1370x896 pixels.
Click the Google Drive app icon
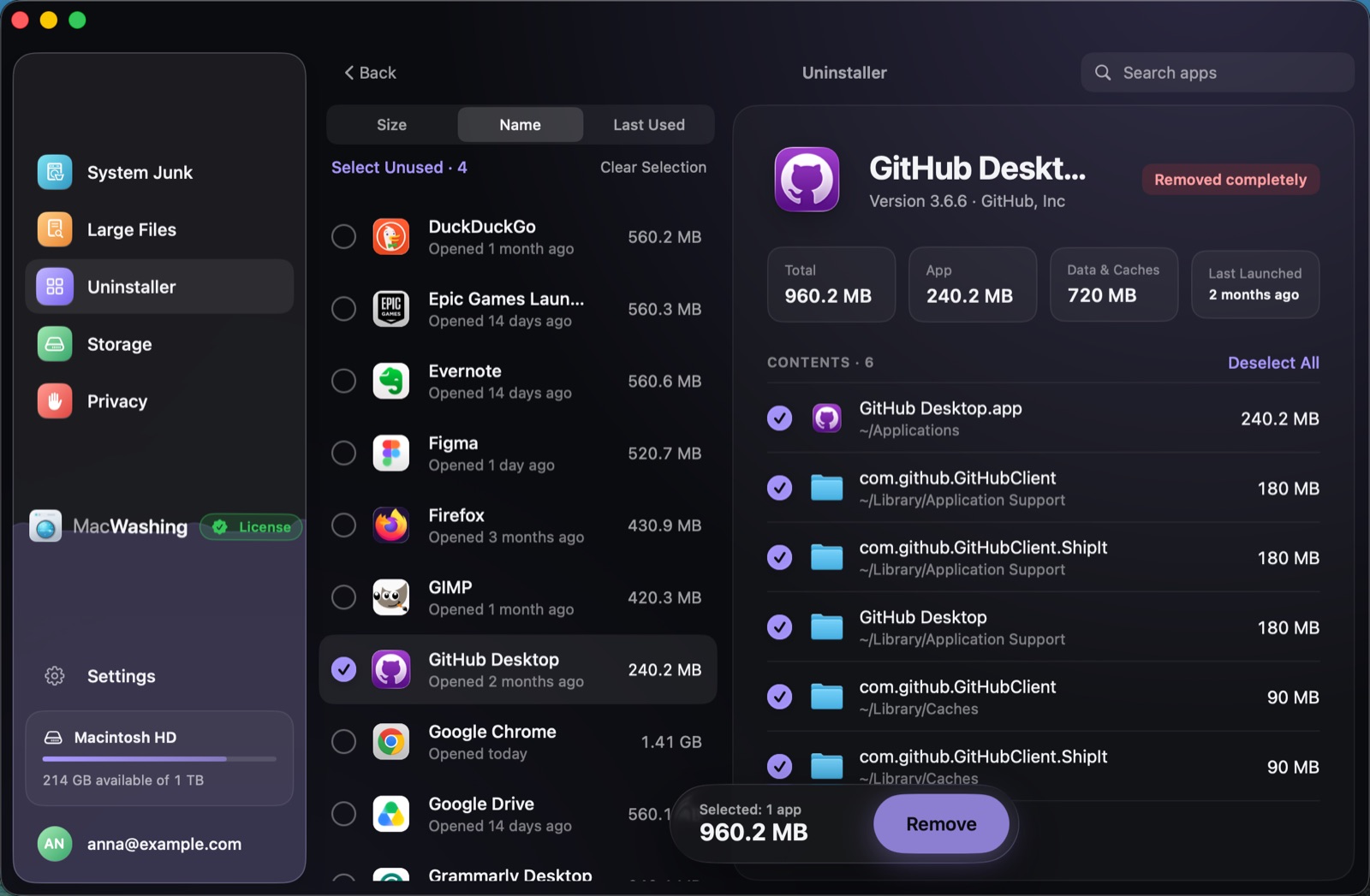(391, 814)
